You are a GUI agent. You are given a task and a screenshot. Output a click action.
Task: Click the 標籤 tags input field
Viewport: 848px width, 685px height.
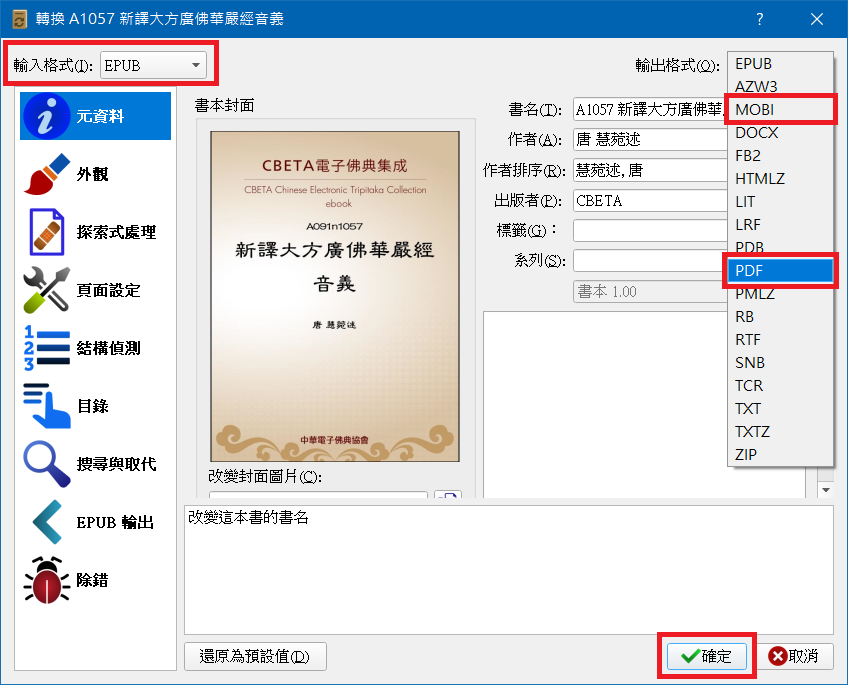tap(650, 231)
